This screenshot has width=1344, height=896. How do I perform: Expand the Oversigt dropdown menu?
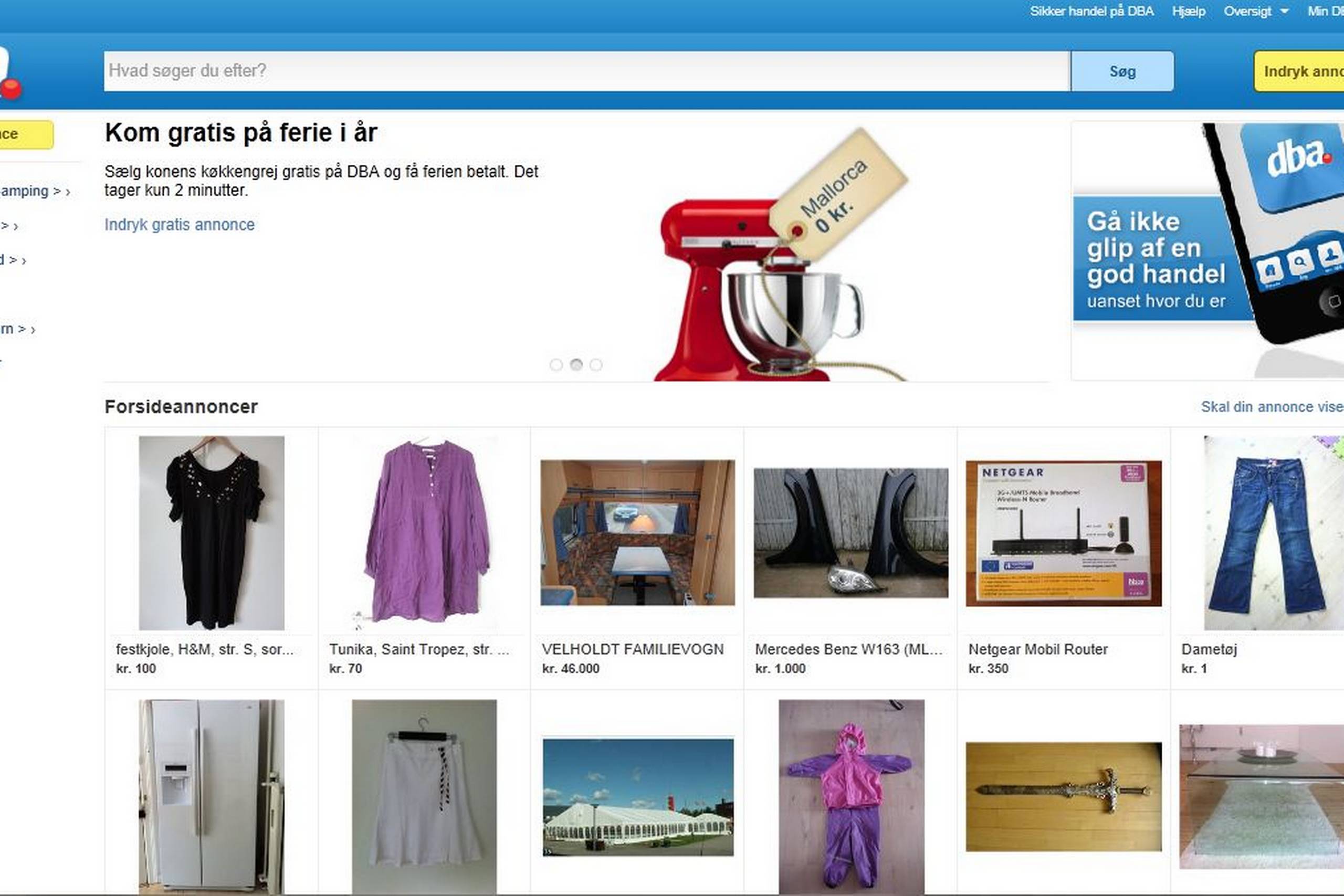tap(1255, 12)
